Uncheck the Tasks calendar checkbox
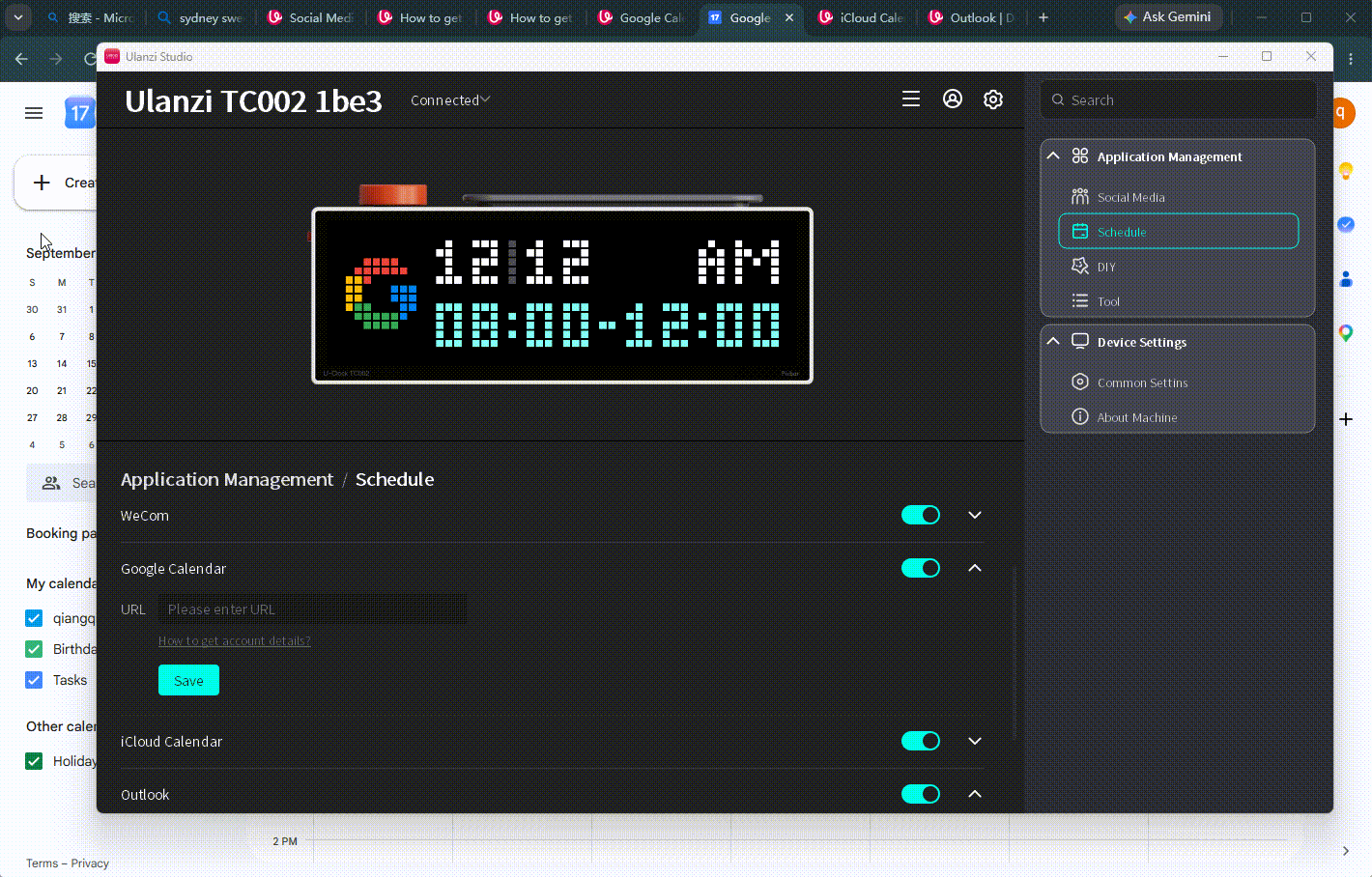Viewport: 1372px width, 877px height. [34, 680]
